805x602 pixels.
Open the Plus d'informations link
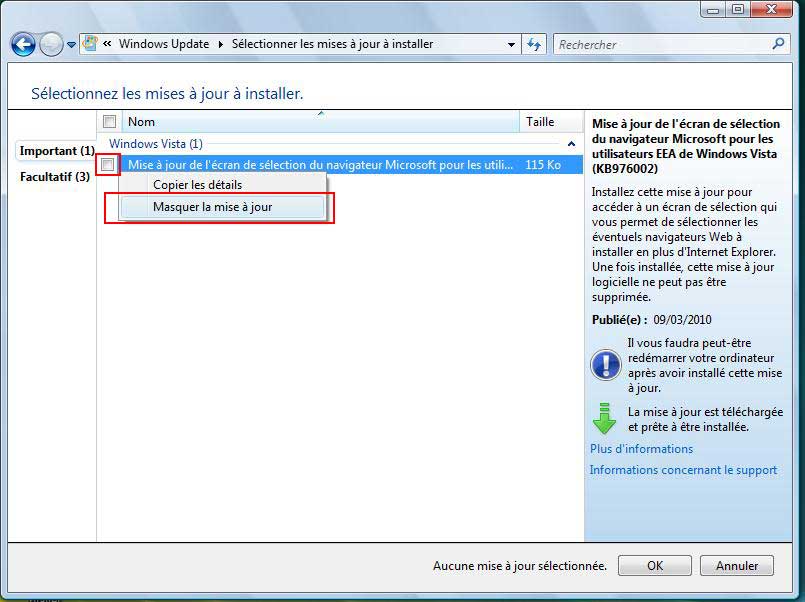[x=641, y=449]
